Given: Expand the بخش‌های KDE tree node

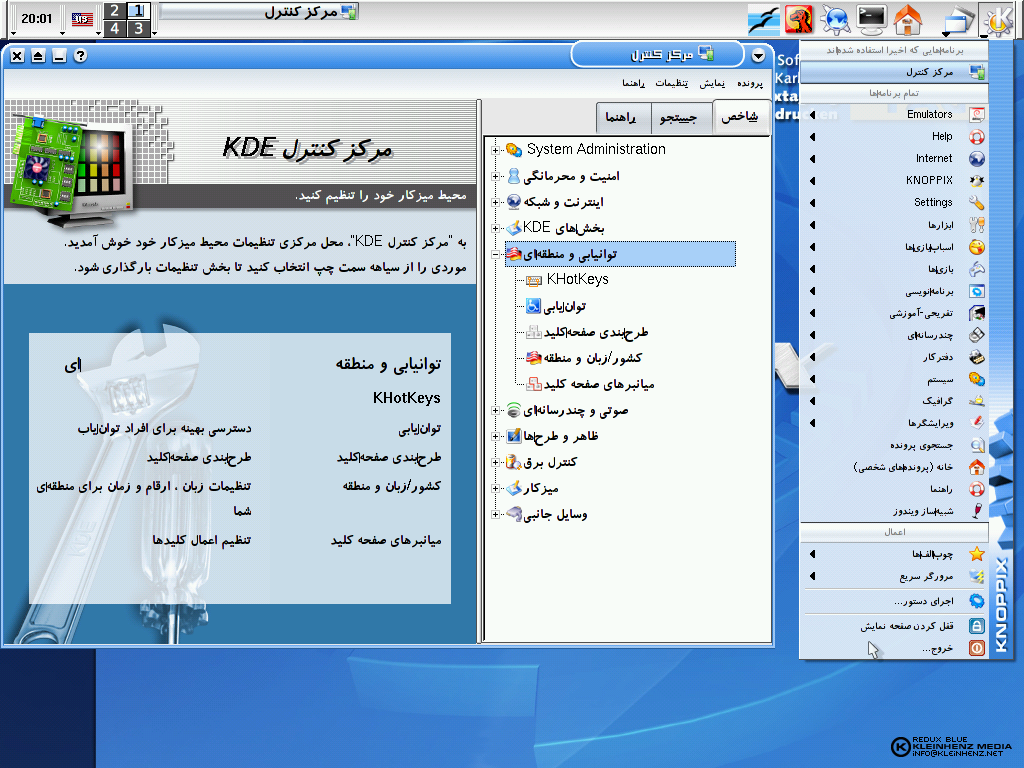Looking at the screenshot, I should (x=495, y=229).
